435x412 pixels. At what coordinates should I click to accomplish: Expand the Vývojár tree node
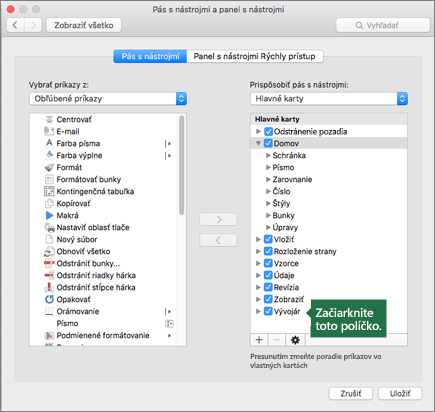coord(258,311)
